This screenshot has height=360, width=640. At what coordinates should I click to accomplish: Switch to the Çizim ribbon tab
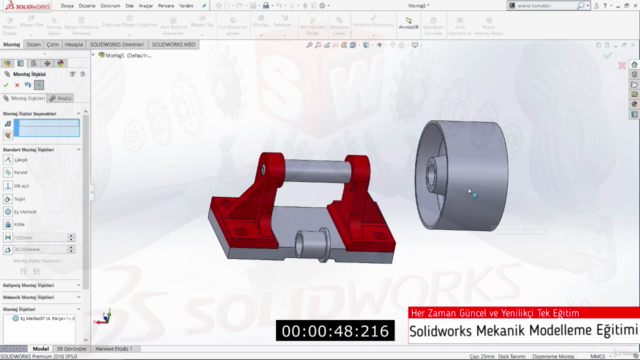[x=53, y=44]
